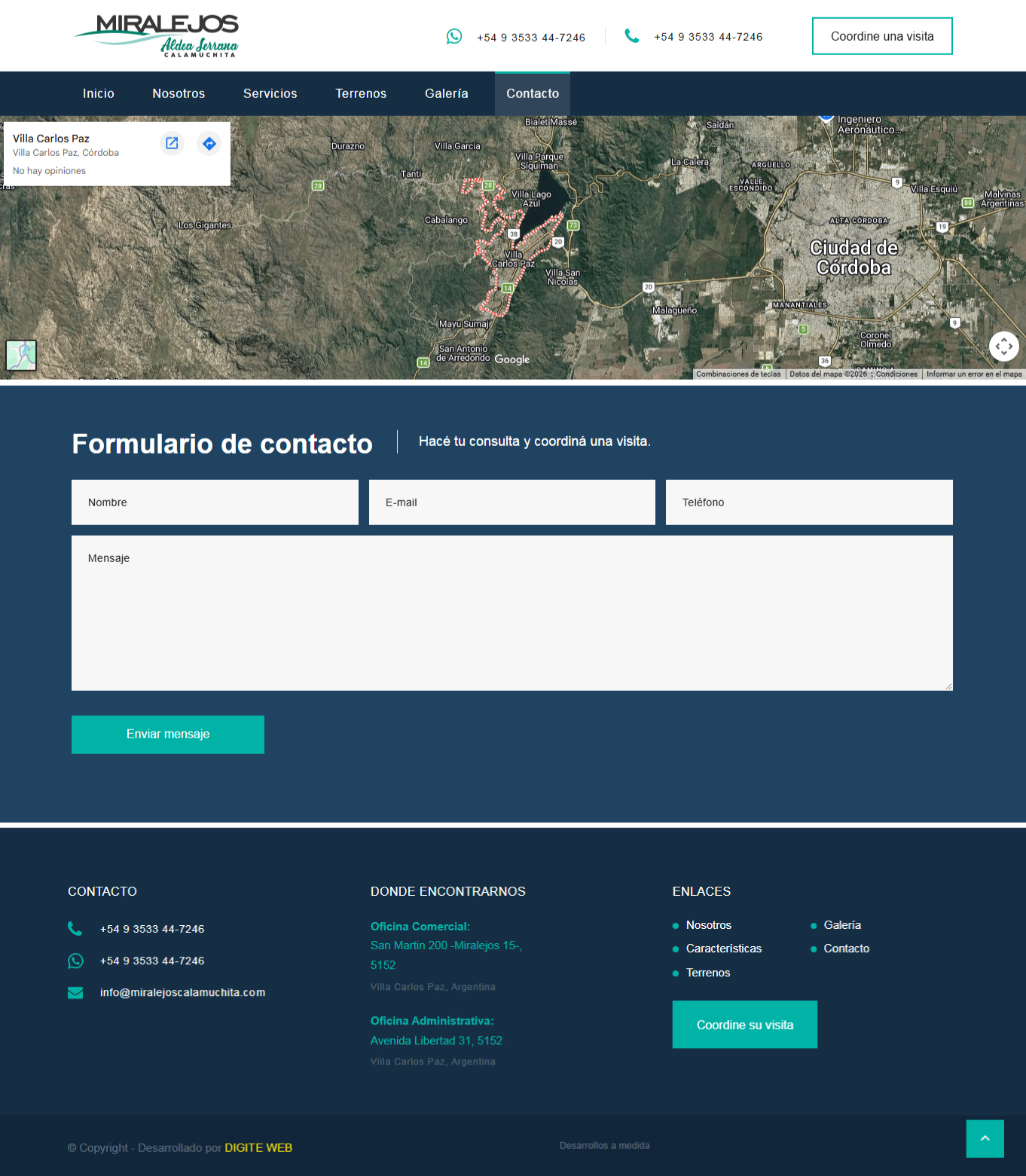Click Avenida Libertad 31, 5152 address
The height and width of the screenshot is (1176, 1026).
coord(436,1040)
